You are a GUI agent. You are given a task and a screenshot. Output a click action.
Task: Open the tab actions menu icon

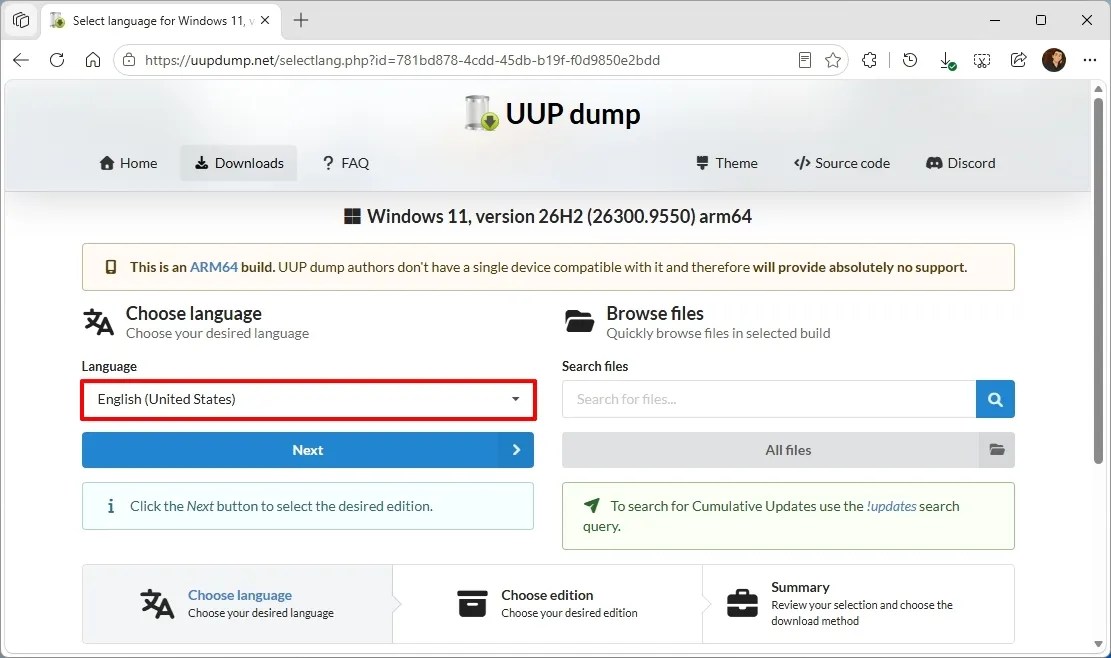(x=21, y=21)
